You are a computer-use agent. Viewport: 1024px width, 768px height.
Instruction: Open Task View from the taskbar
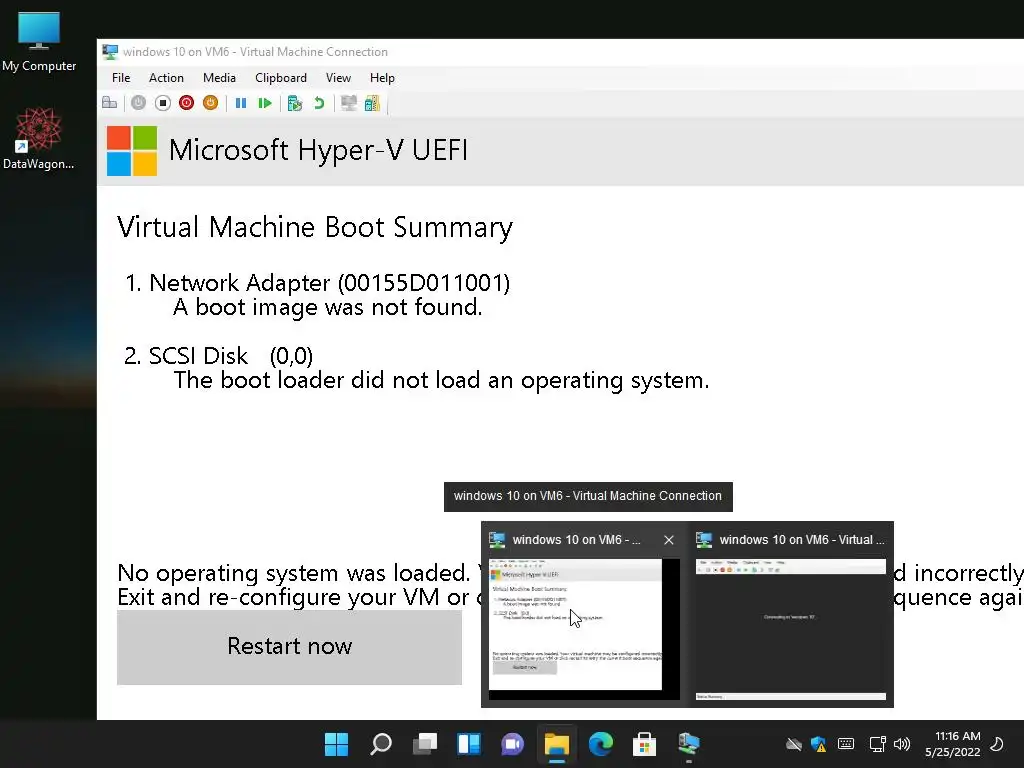click(x=425, y=744)
